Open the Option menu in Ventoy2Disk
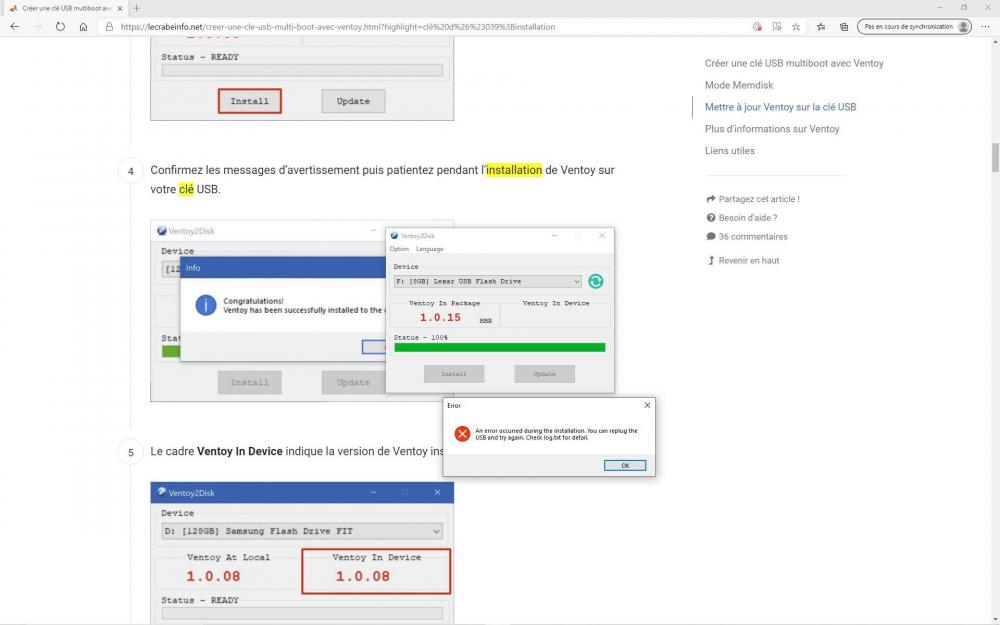The width and height of the screenshot is (1000, 625). pyautogui.click(x=399, y=249)
